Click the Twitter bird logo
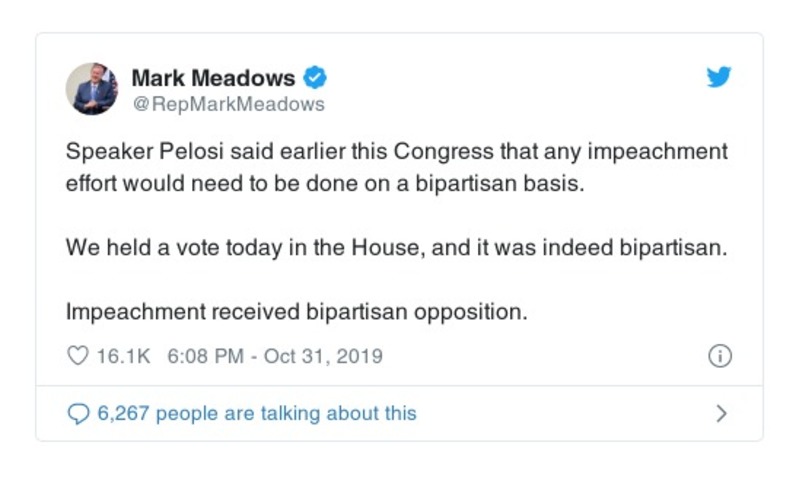The image size is (799, 490). [x=719, y=77]
